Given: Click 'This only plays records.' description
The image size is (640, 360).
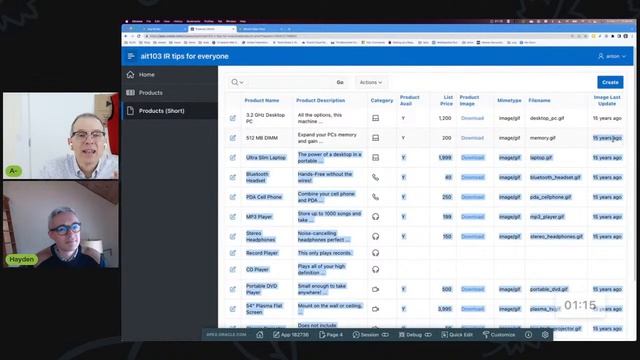Looking at the screenshot, I should 324,253.
